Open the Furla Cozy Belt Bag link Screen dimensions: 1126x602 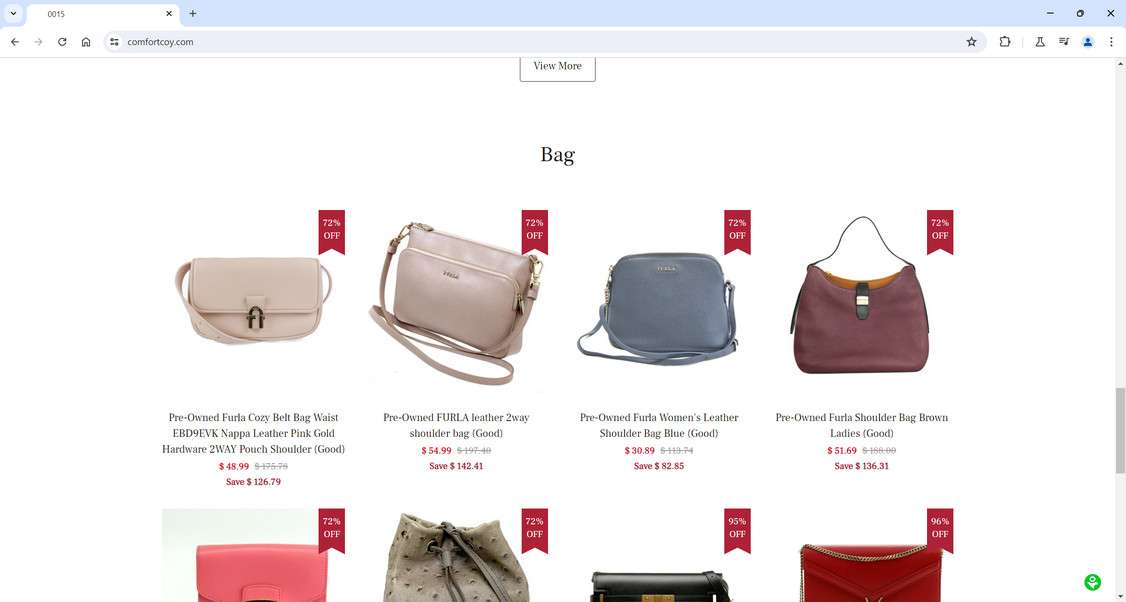pos(253,433)
